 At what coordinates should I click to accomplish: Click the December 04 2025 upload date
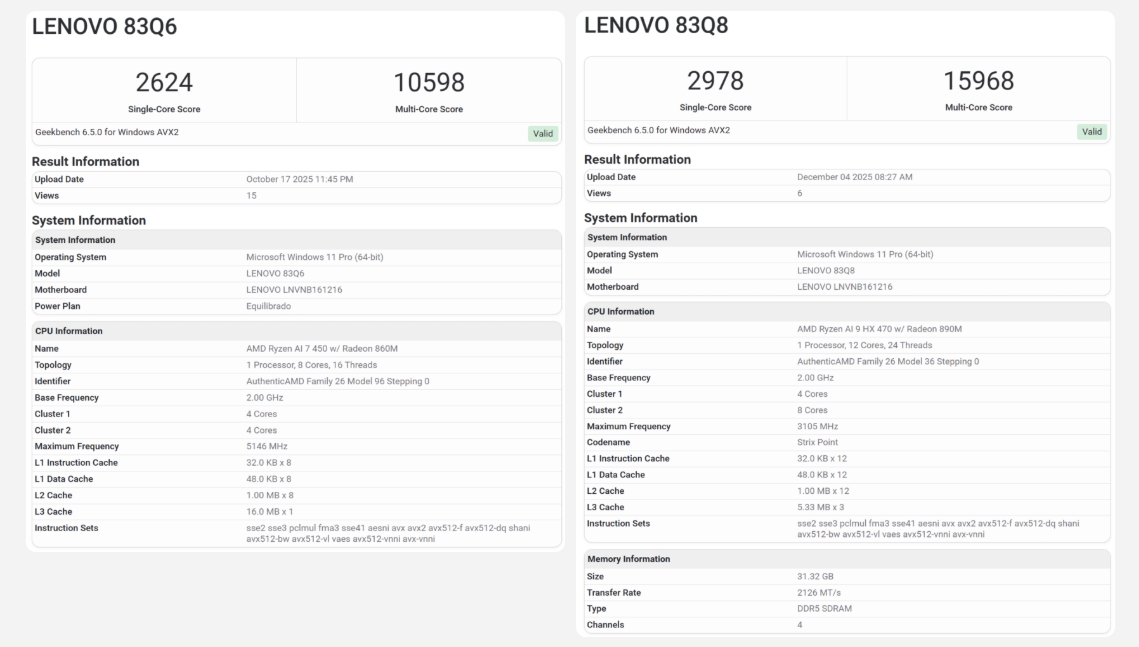pyautogui.click(x=854, y=177)
